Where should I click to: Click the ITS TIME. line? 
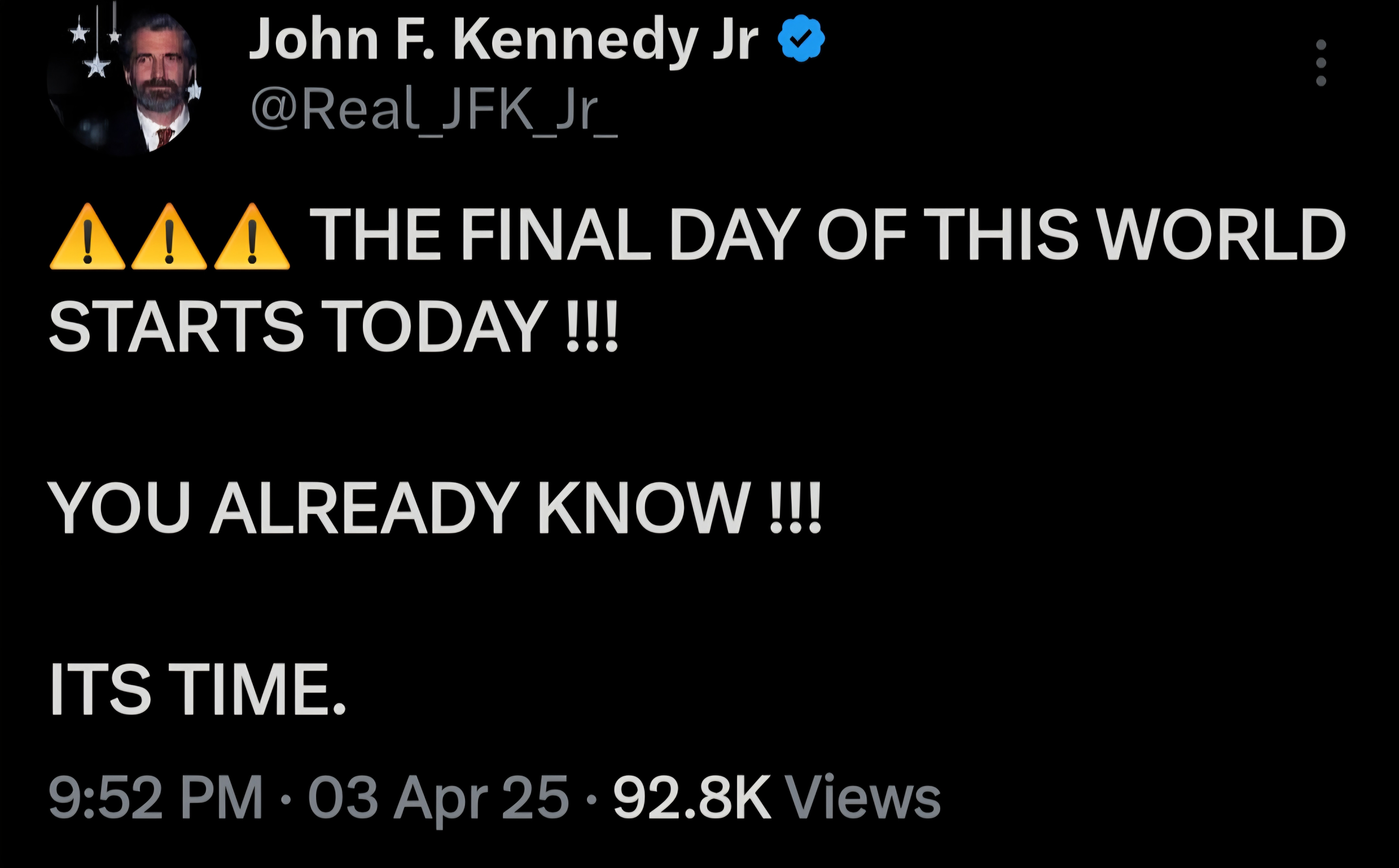click(198, 689)
